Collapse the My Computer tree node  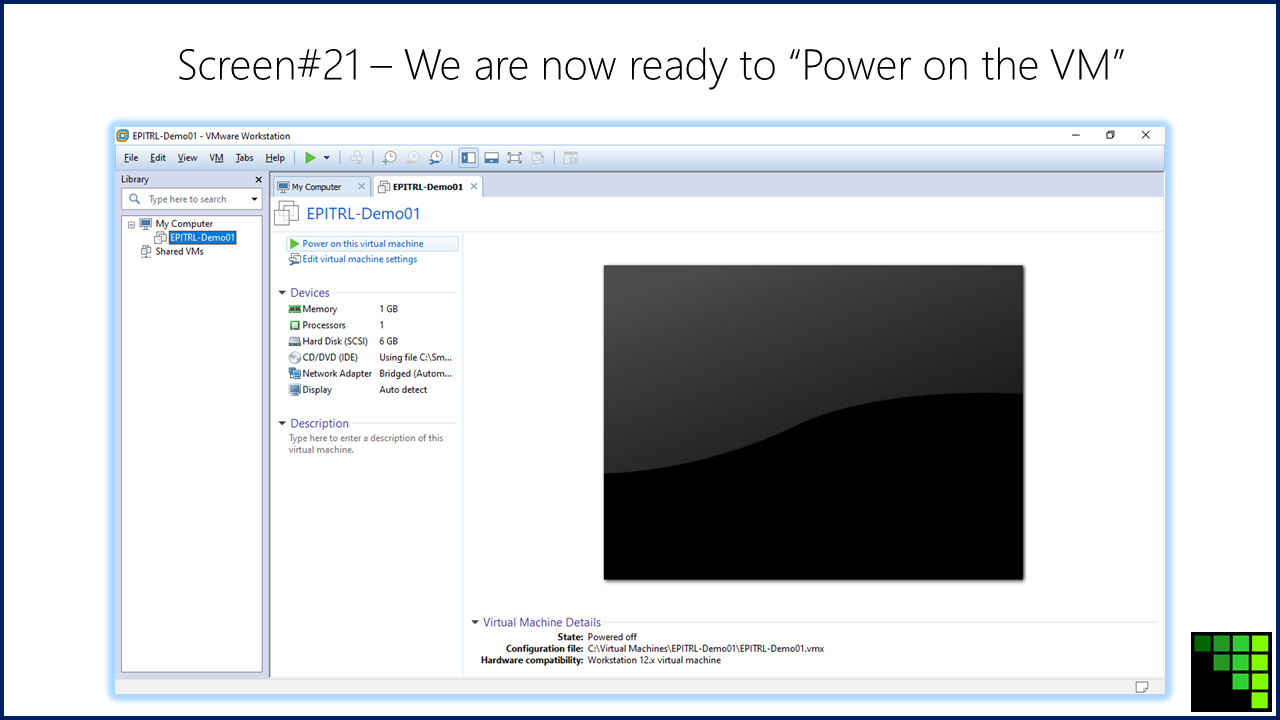[132, 224]
